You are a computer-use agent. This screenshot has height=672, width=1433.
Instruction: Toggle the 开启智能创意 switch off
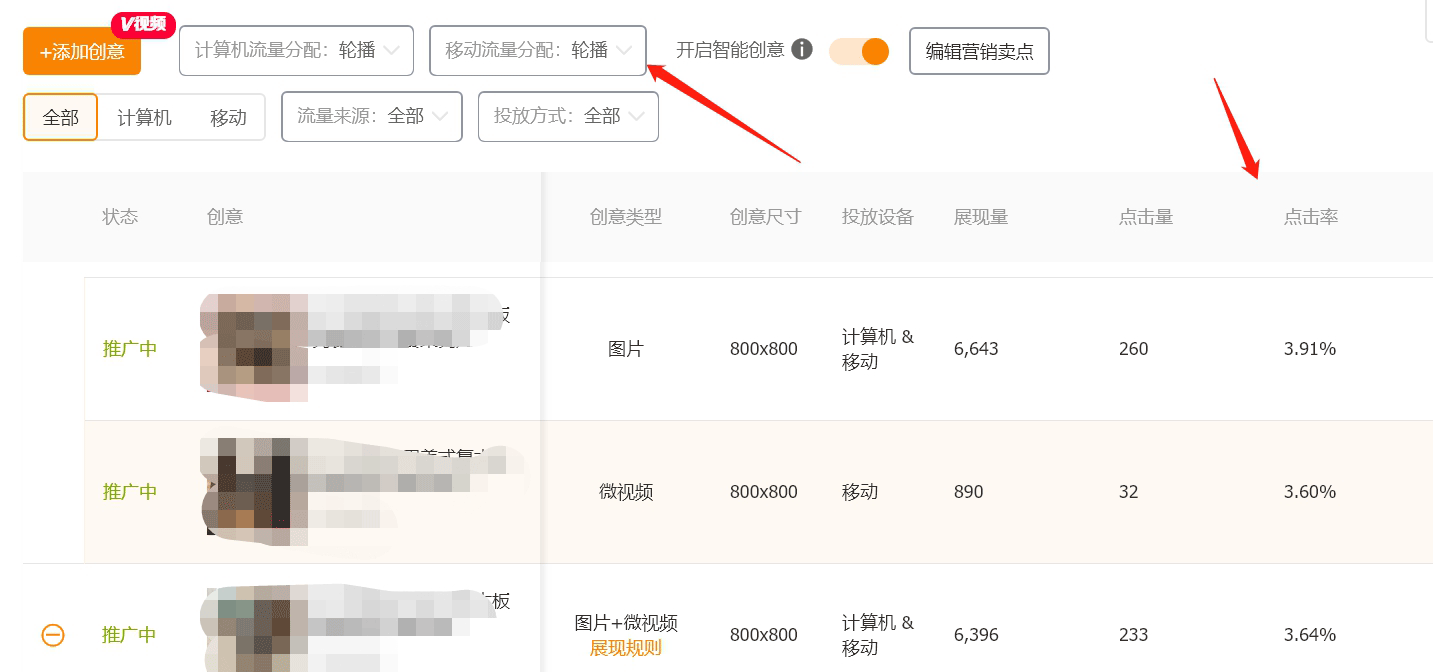pos(860,52)
